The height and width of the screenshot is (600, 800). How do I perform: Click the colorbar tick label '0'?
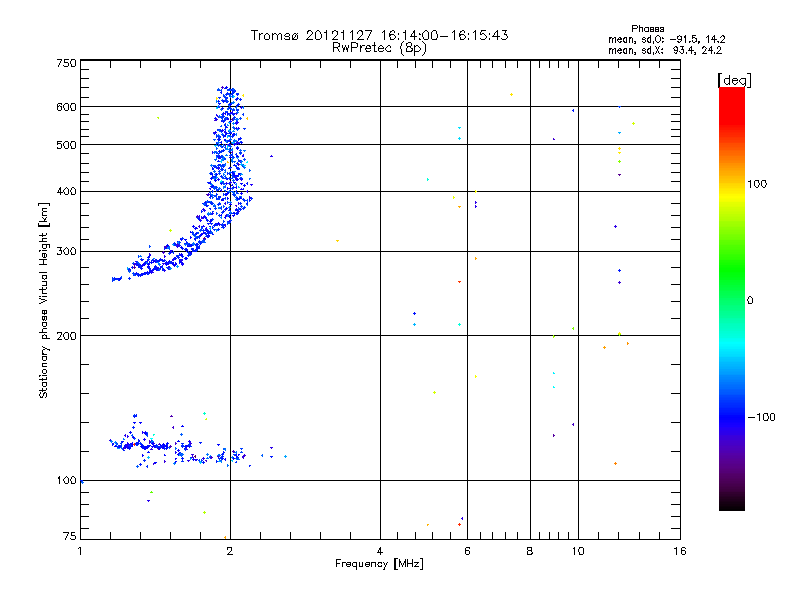pos(750,301)
